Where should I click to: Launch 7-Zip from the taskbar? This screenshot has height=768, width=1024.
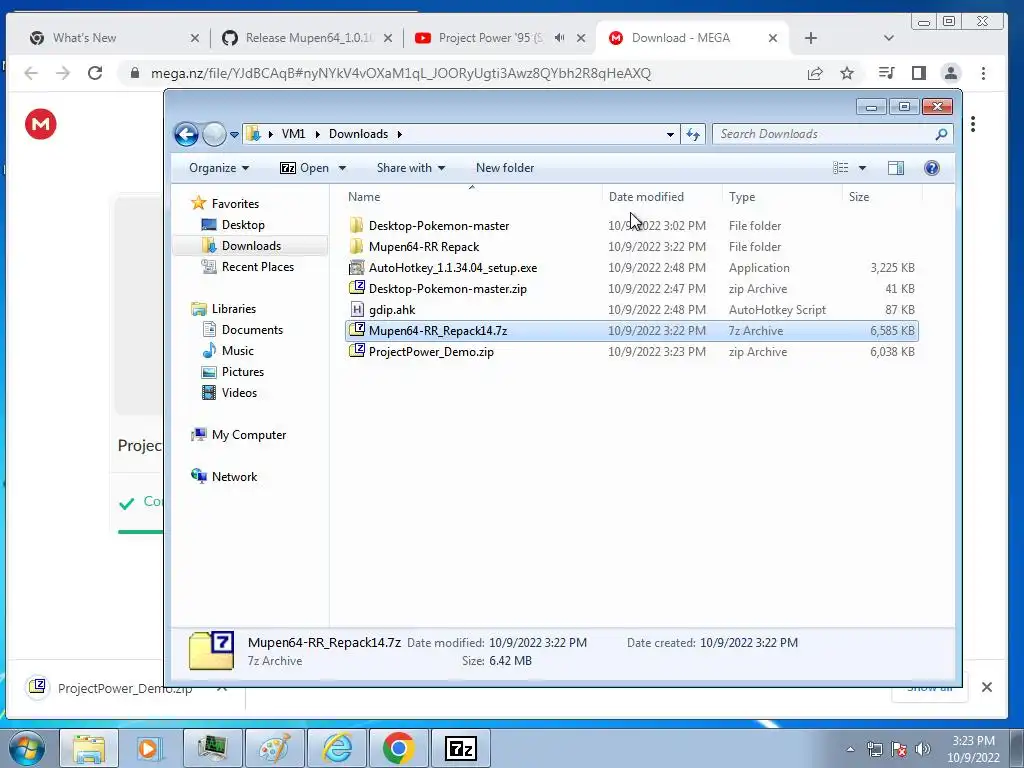coord(461,748)
